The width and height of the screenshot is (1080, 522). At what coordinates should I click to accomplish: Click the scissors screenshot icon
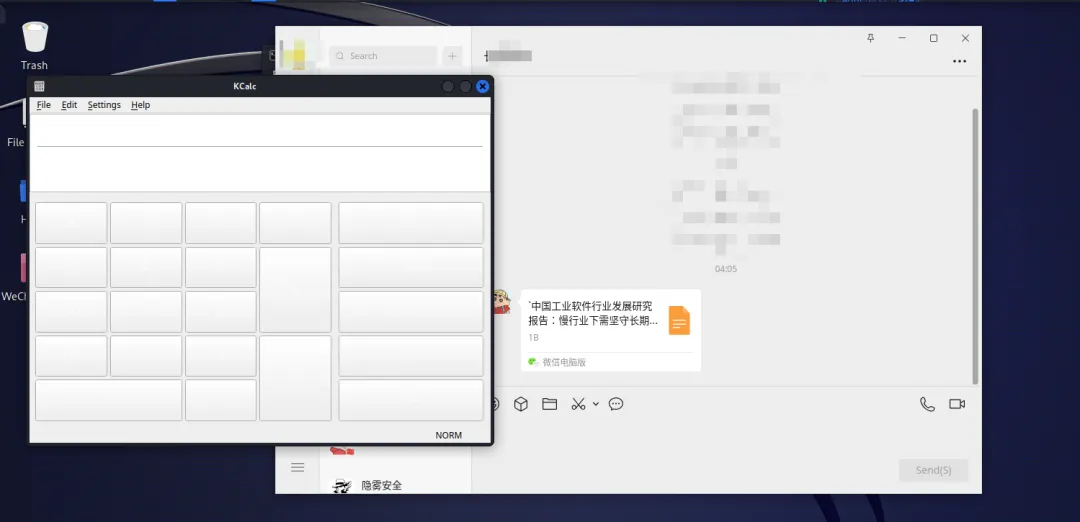pos(578,404)
